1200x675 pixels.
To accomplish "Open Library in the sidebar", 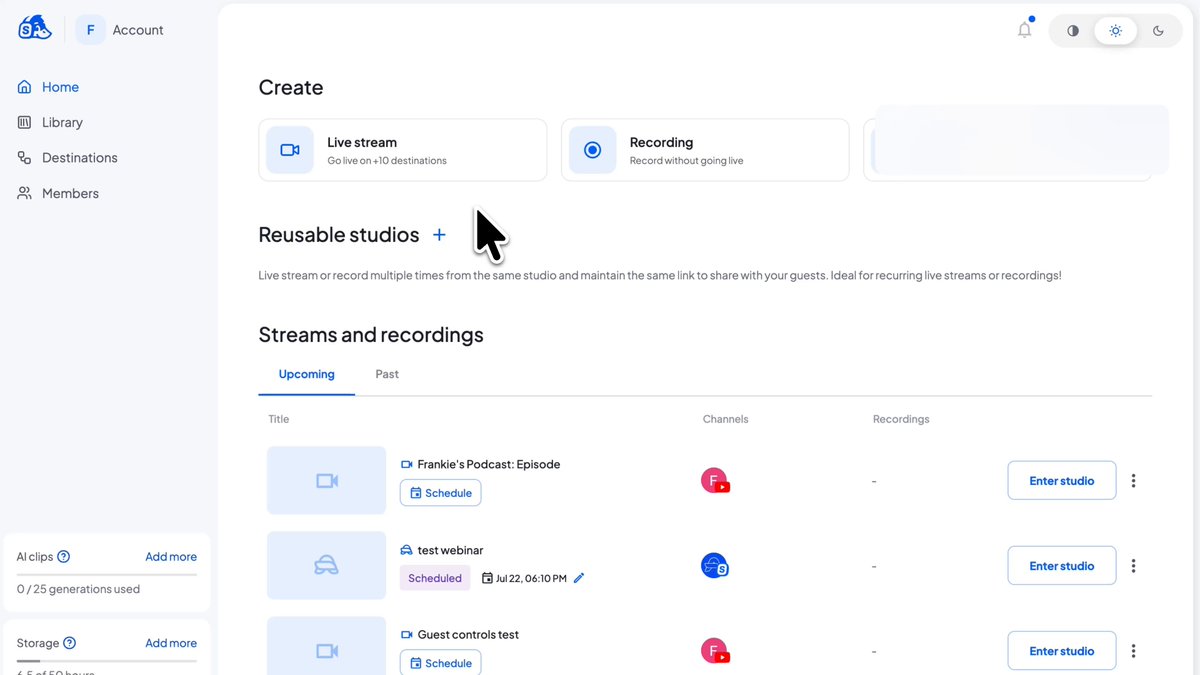I will coord(50,122).
